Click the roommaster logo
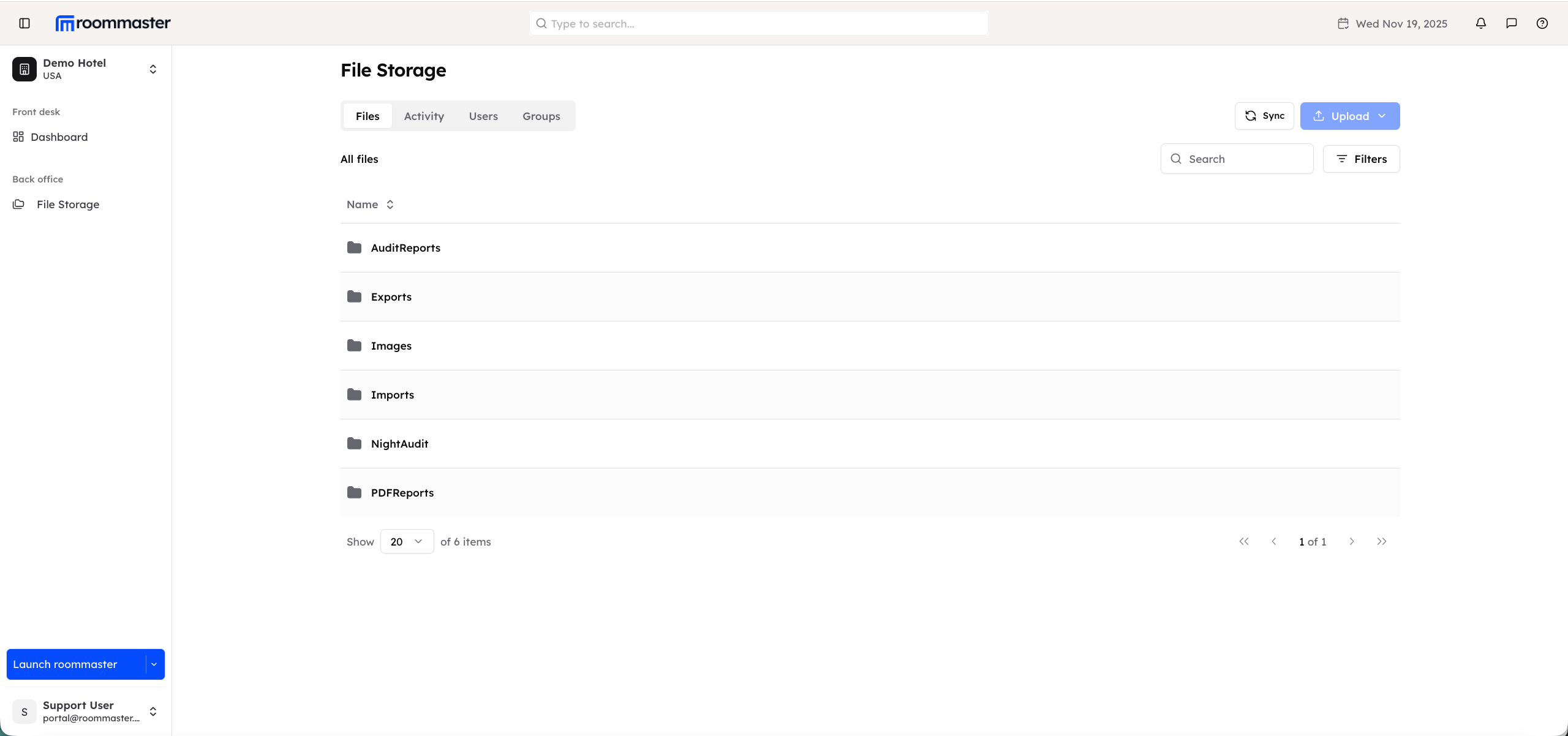The image size is (1568, 736). tap(113, 23)
